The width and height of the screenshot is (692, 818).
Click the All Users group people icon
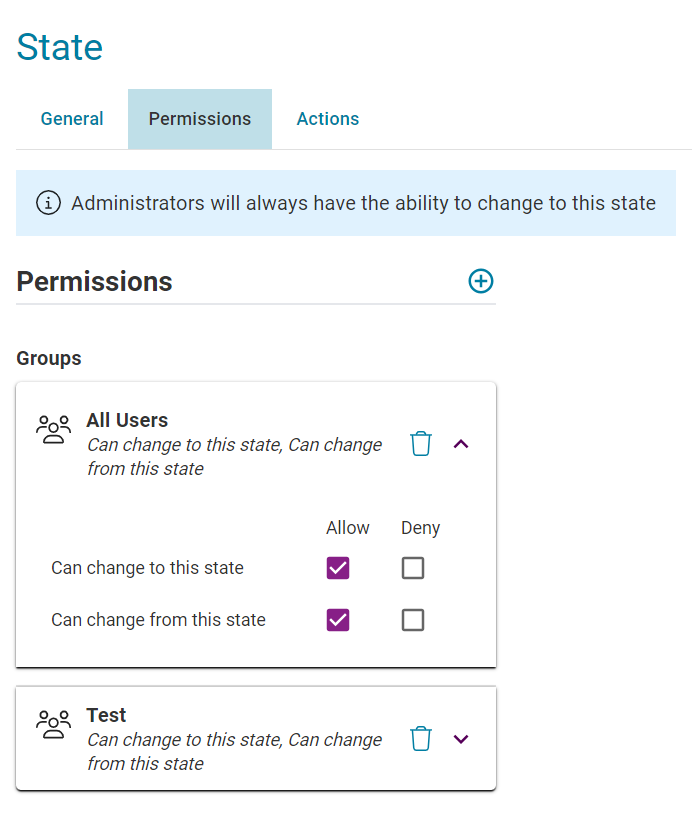[53, 429]
